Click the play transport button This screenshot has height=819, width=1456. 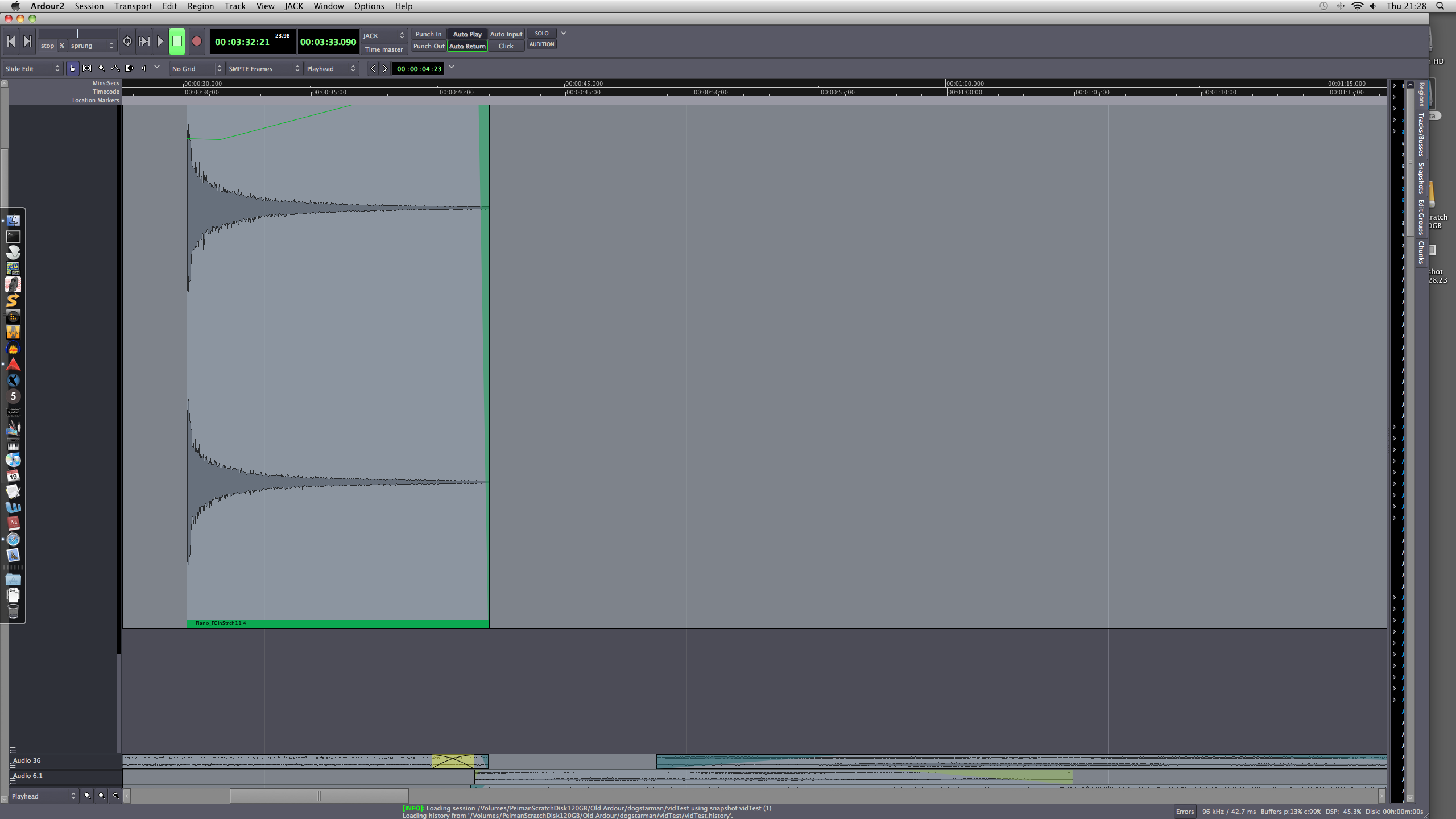pyautogui.click(x=160, y=41)
